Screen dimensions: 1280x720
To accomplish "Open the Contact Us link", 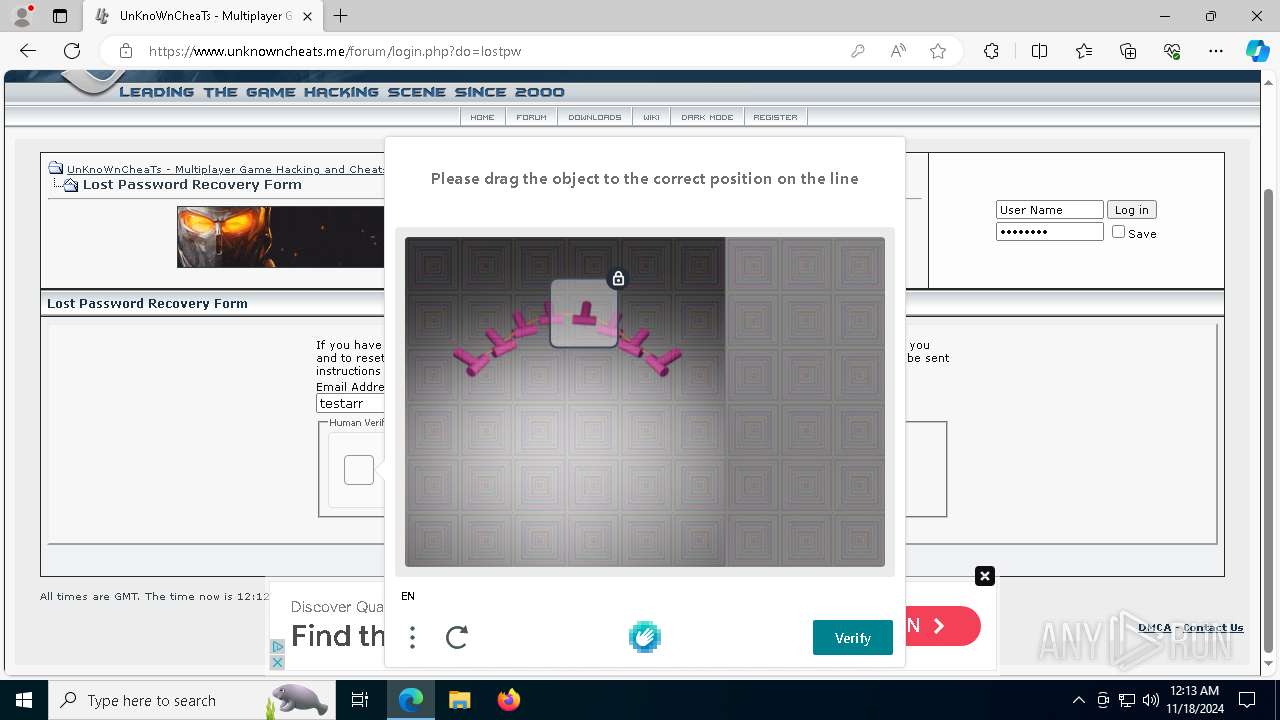I will pos(1213,628).
